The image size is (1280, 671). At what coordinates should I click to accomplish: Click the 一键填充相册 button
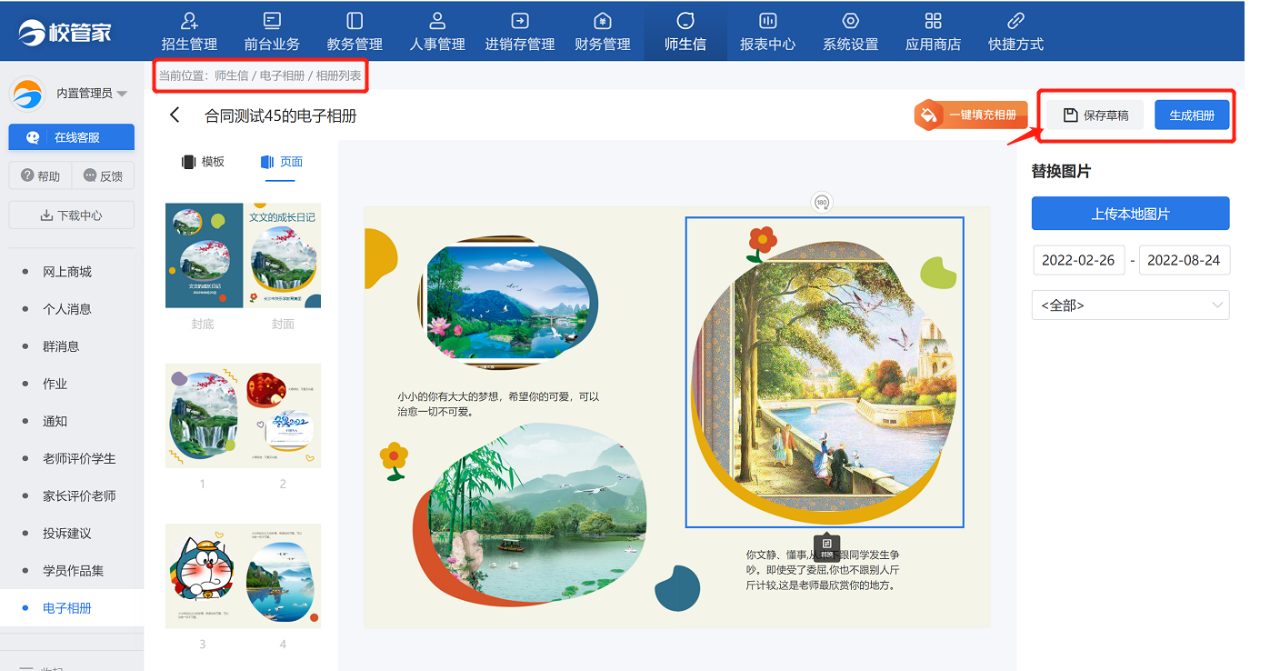coord(971,115)
